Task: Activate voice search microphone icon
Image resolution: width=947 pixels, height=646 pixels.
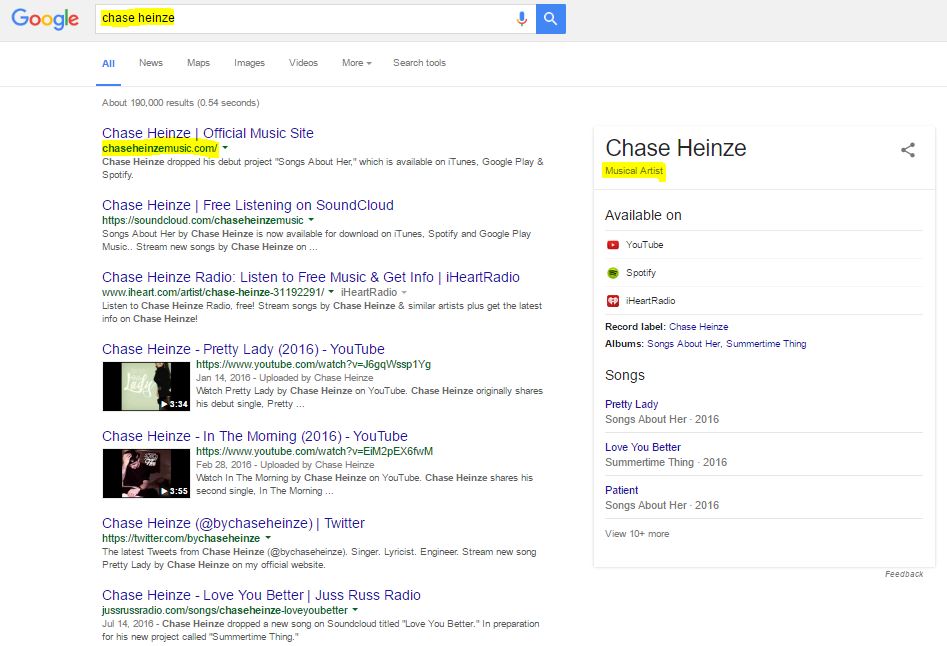Action: pyautogui.click(x=521, y=19)
